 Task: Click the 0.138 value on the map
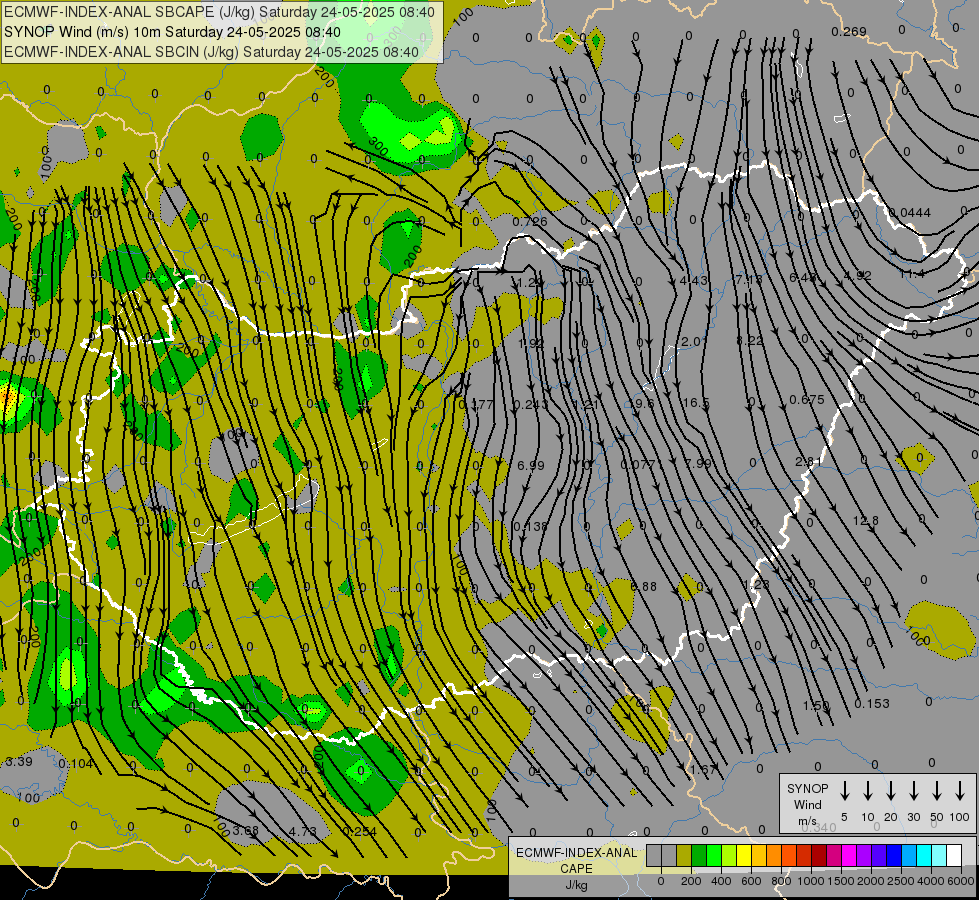tap(529, 527)
